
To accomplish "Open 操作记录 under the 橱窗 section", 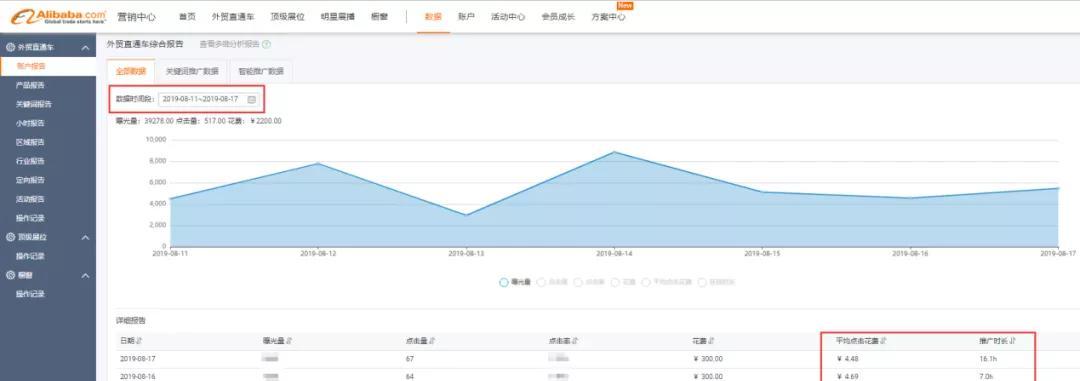I will pos(31,294).
